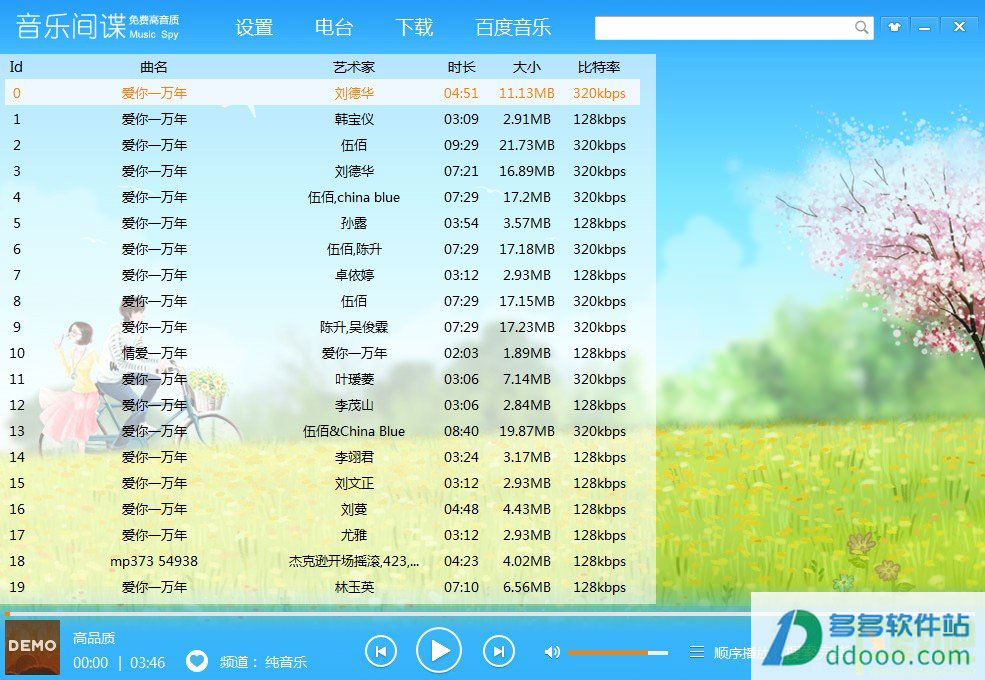Click the 纯音乐 channel label
985x680 pixels.
tap(286, 662)
